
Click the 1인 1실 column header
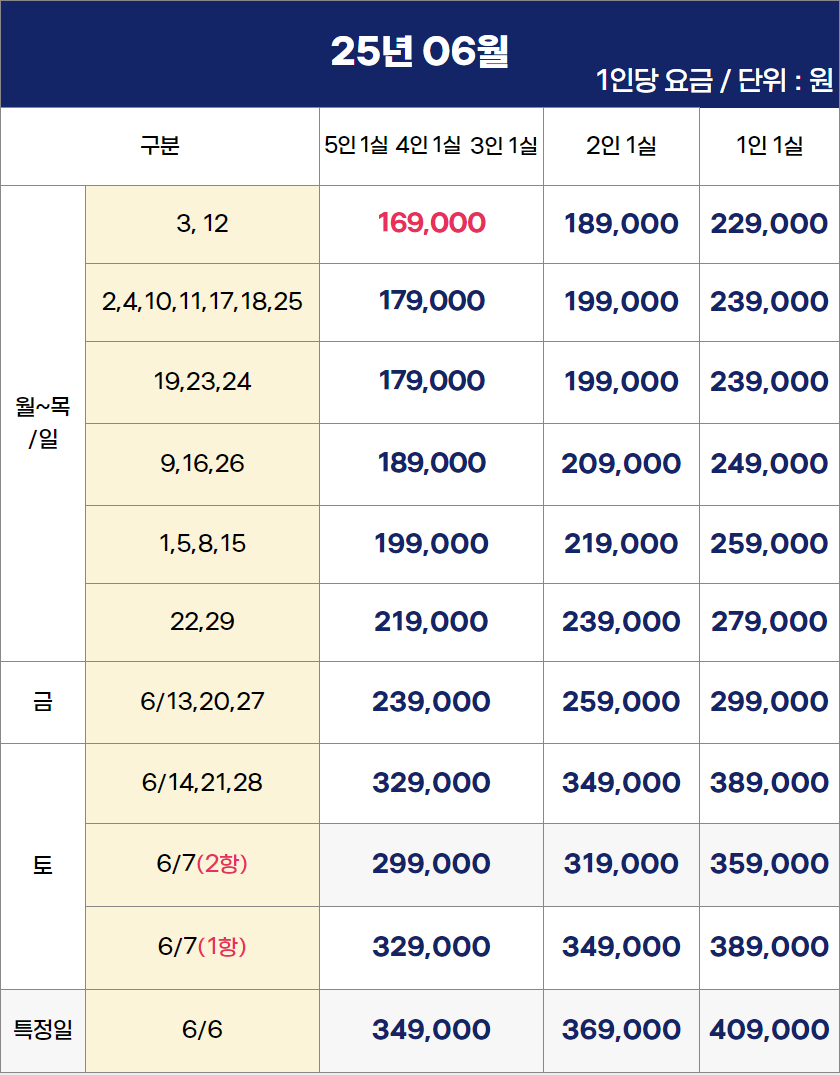[x=769, y=146]
